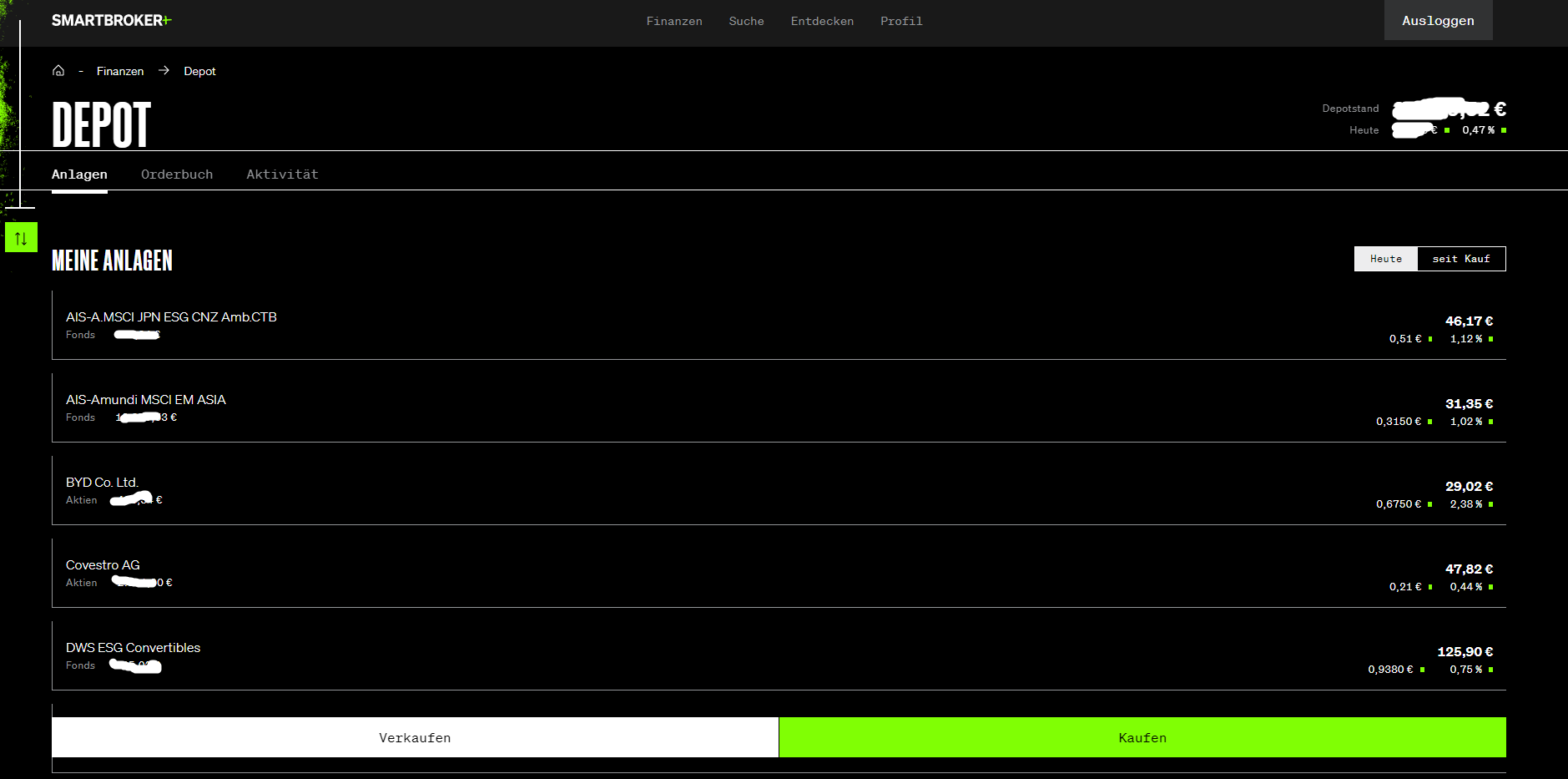Go to Finanzen in breadcrumb
The image size is (1568, 779).
tap(120, 71)
